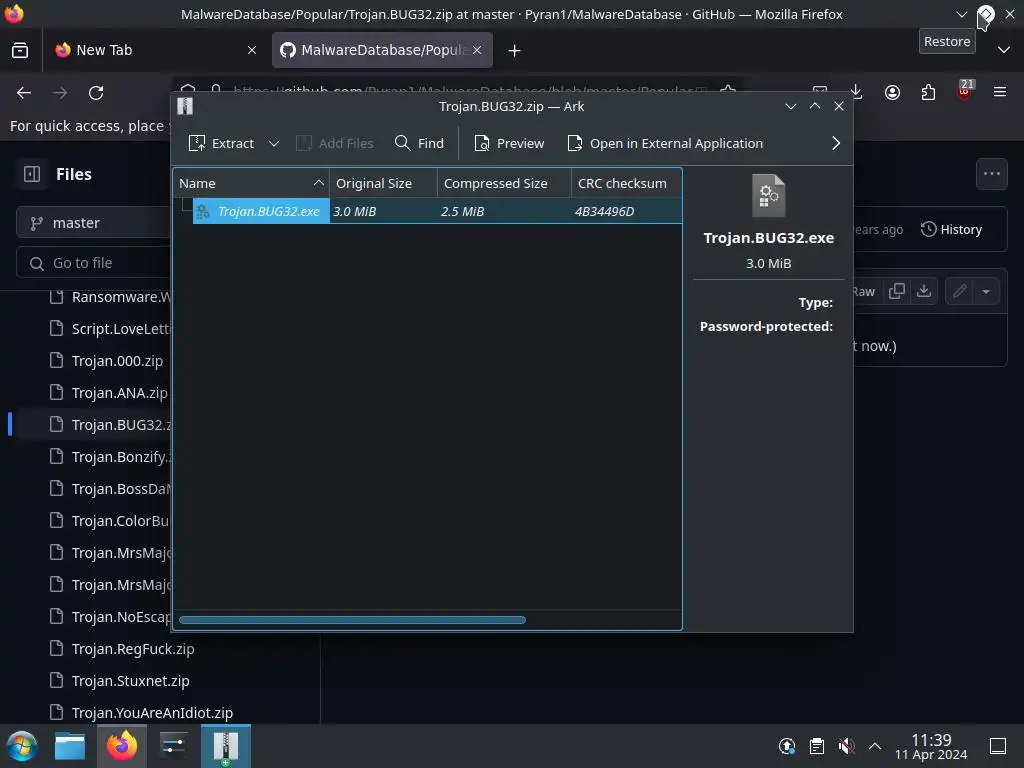1024x768 pixels.
Task: Open the clock showing 11:39
Action: click(x=931, y=746)
